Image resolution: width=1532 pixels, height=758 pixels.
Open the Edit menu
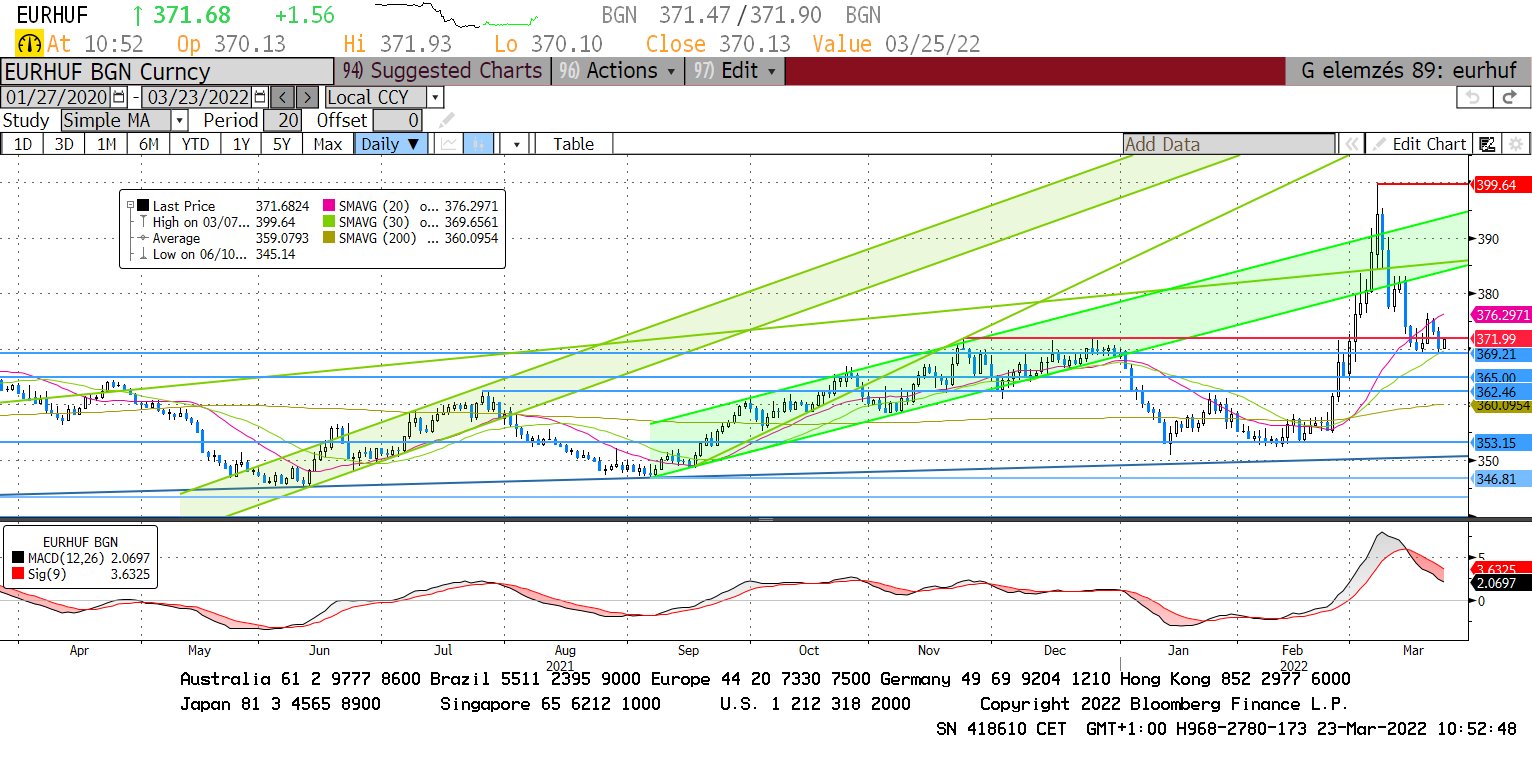point(736,71)
